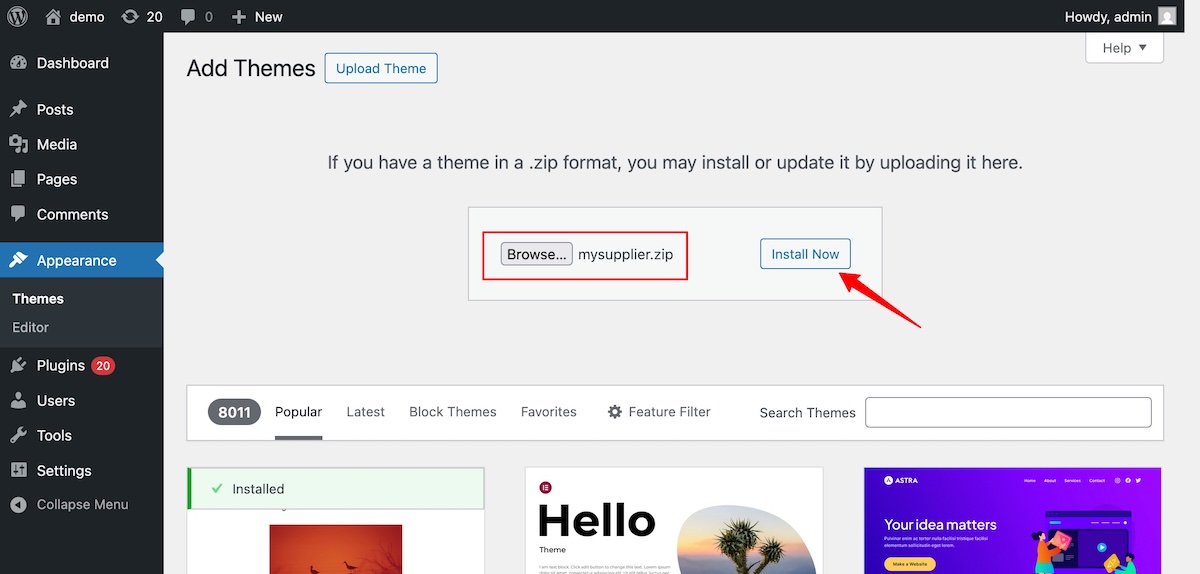Focus the Search Themes input field
This screenshot has width=1200, height=574.
[x=1008, y=412]
